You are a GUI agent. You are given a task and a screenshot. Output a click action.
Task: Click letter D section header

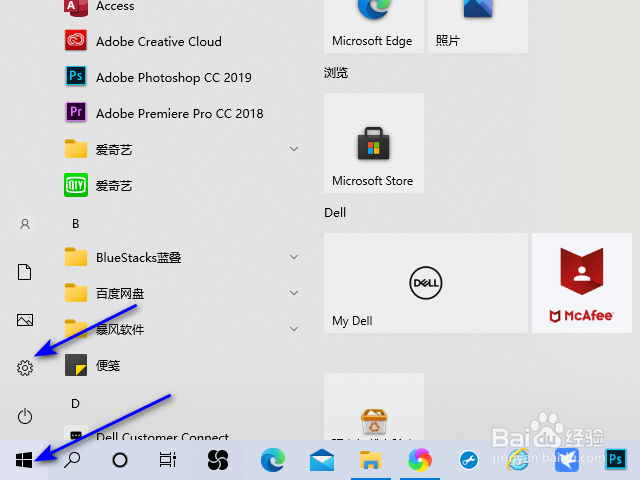[76, 404]
